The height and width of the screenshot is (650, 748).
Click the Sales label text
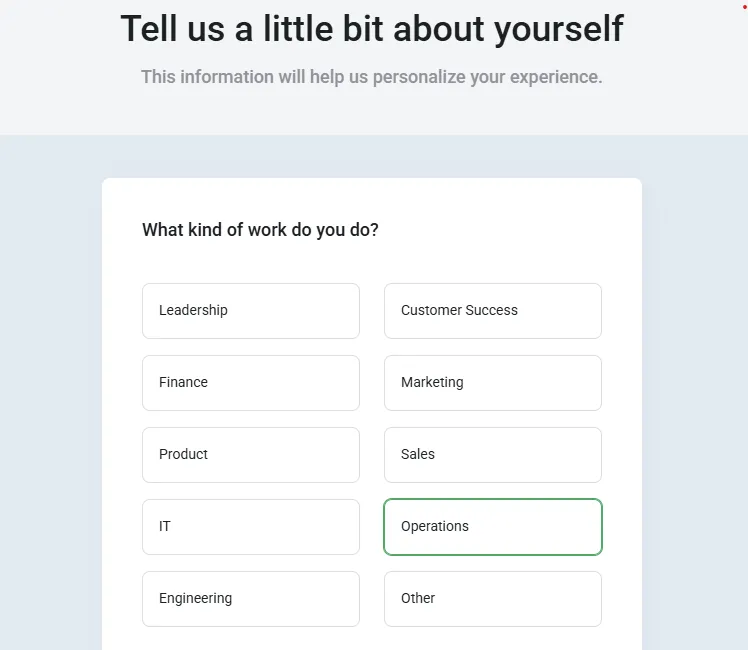tap(418, 455)
